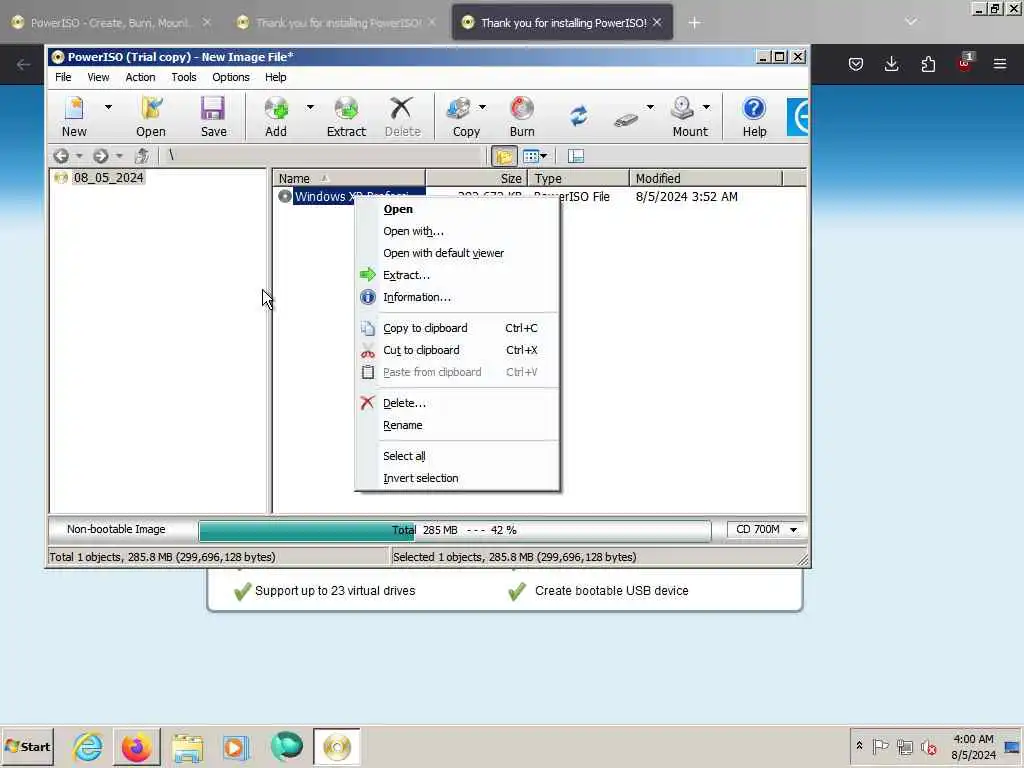Click the Windows Start button
Image resolution: width=1024 pixels, height=768 pixels.
click(27, 746)
